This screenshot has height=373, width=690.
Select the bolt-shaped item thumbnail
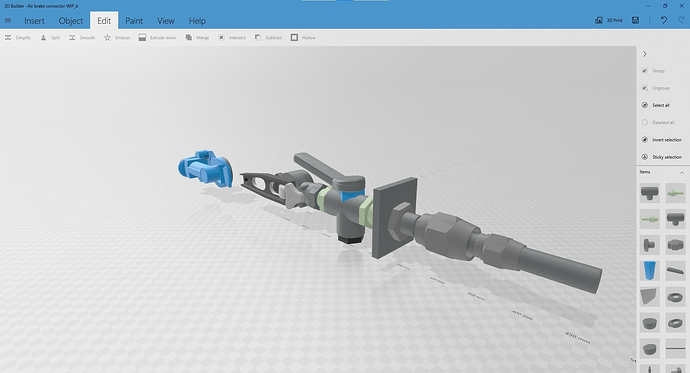click(x=650, y=245)
